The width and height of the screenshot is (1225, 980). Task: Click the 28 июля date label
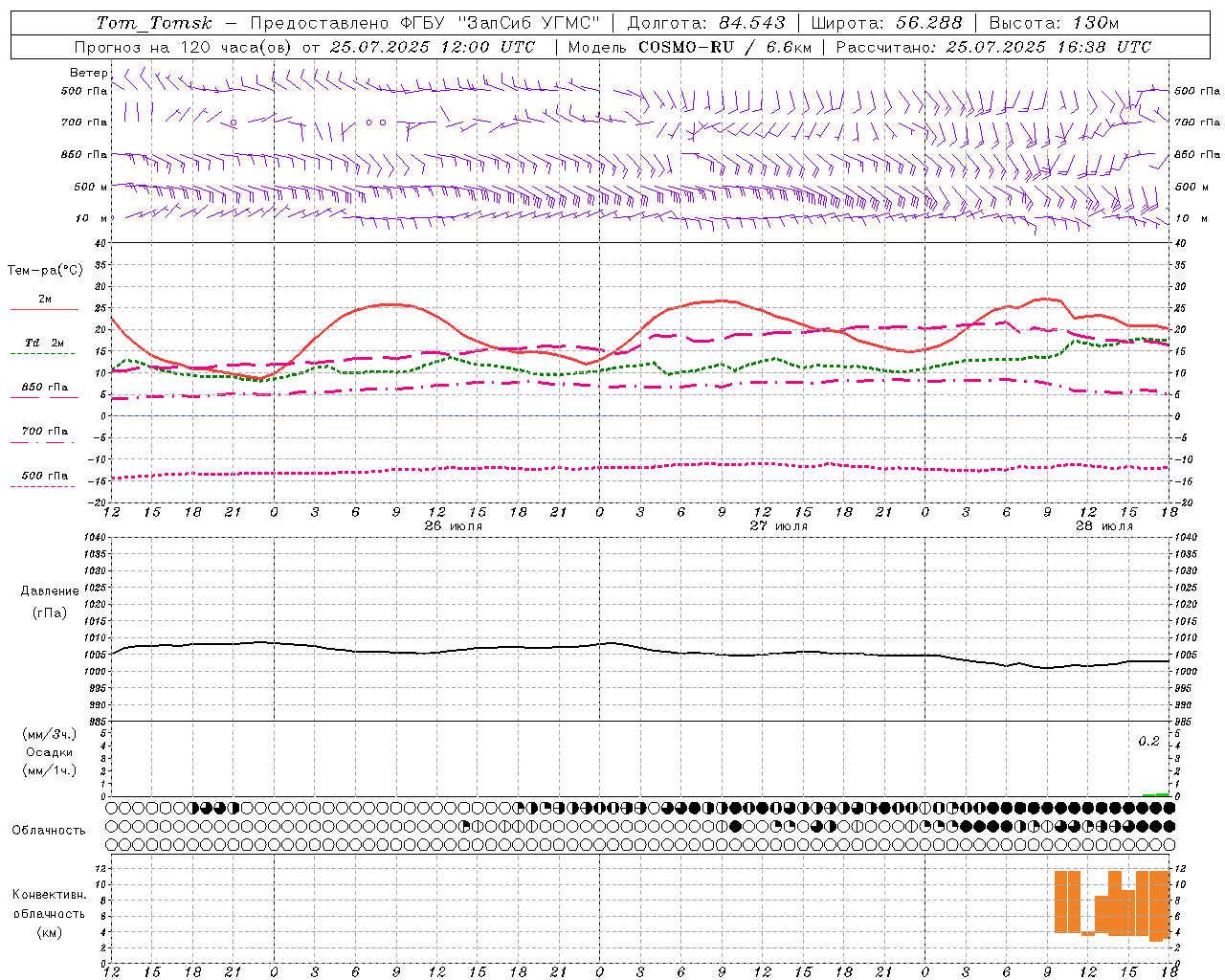[1104, 526]
